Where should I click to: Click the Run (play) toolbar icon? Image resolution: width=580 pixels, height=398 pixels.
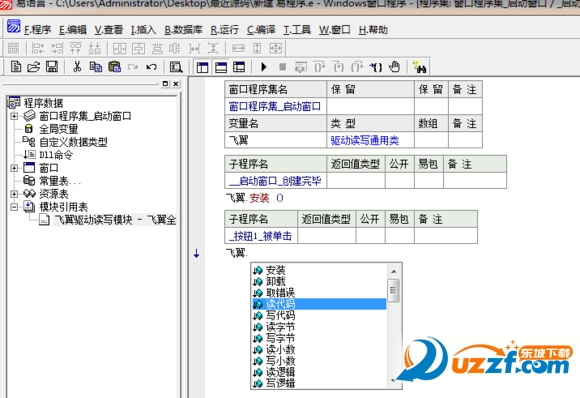(x=264, y=67)
